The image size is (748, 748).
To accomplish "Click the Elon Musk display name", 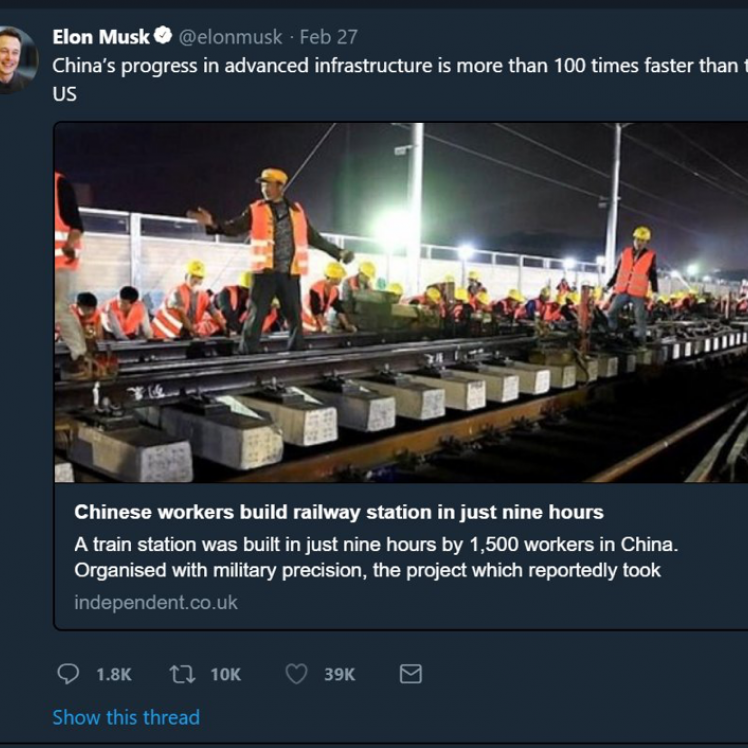I will (100, 37).
